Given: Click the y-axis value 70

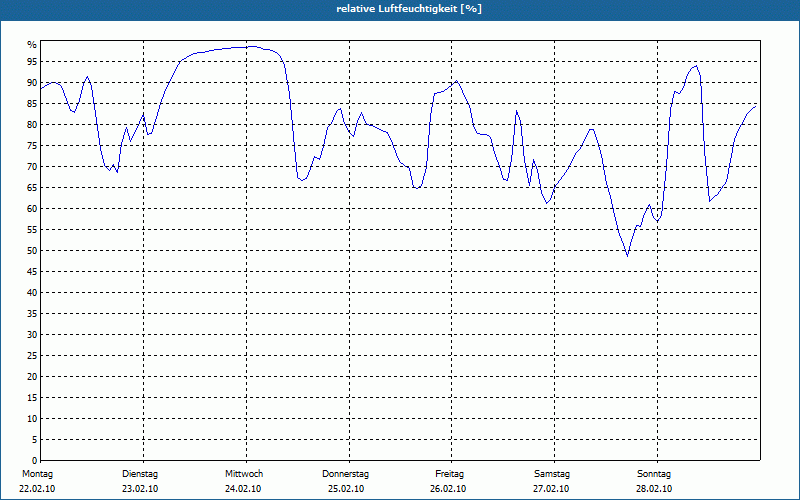Looking at the screenshot, I should click(x=32, y=167).
